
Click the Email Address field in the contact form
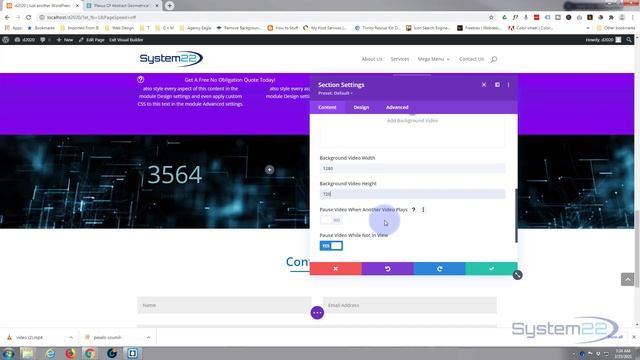coord(410,305)
